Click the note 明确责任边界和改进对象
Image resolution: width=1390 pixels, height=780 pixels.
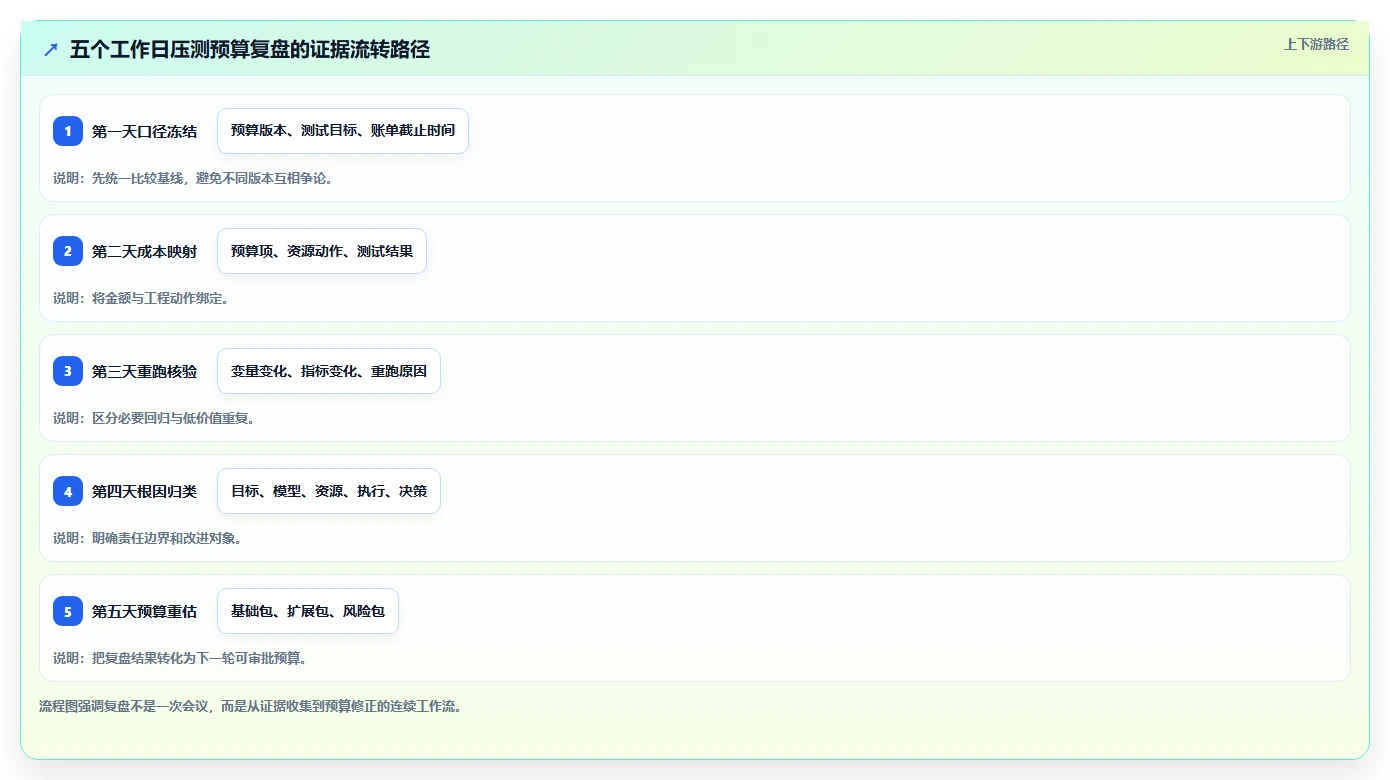point(148,538)
